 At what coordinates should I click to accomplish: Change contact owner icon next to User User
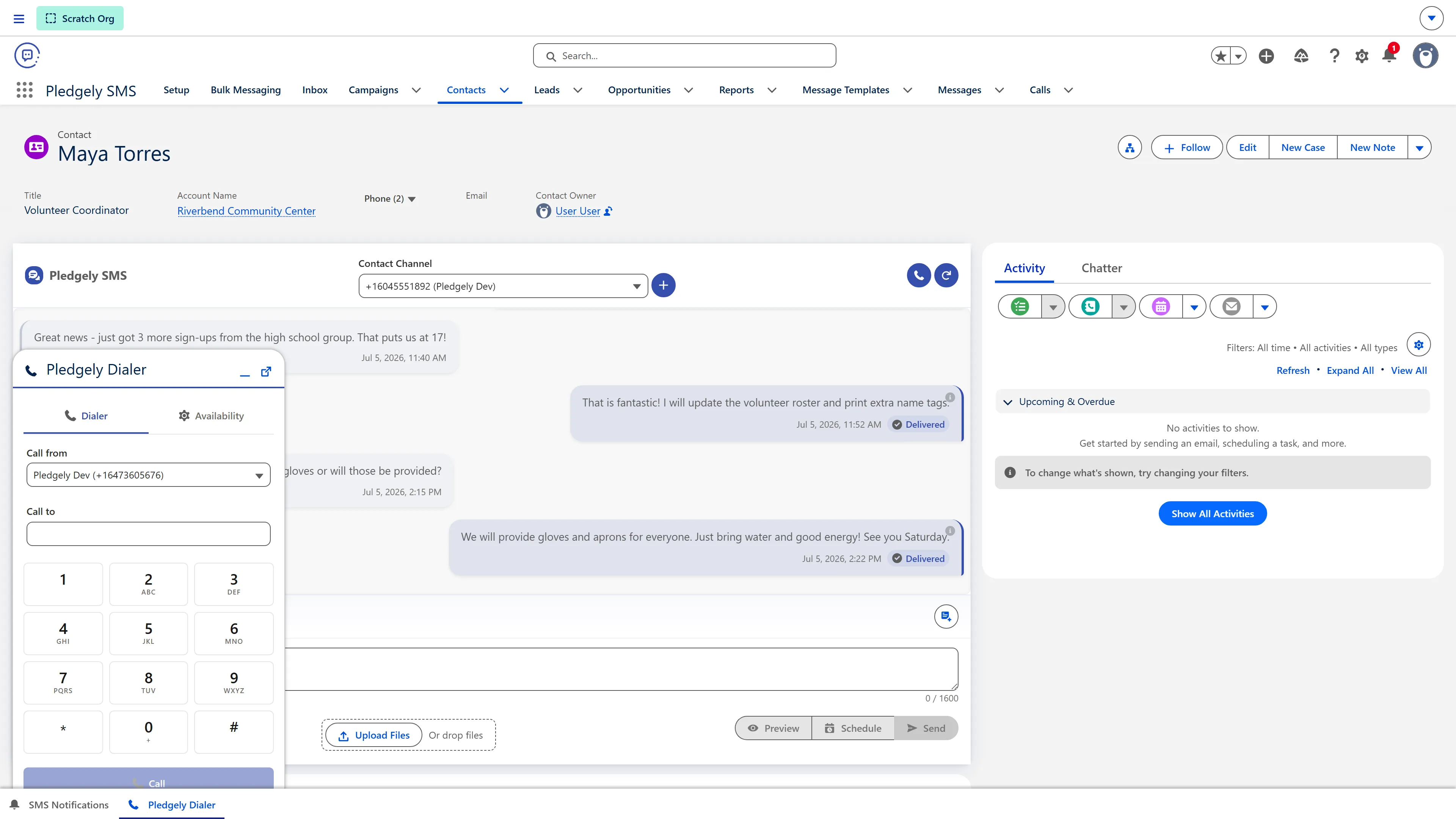(x=608, y=212)
